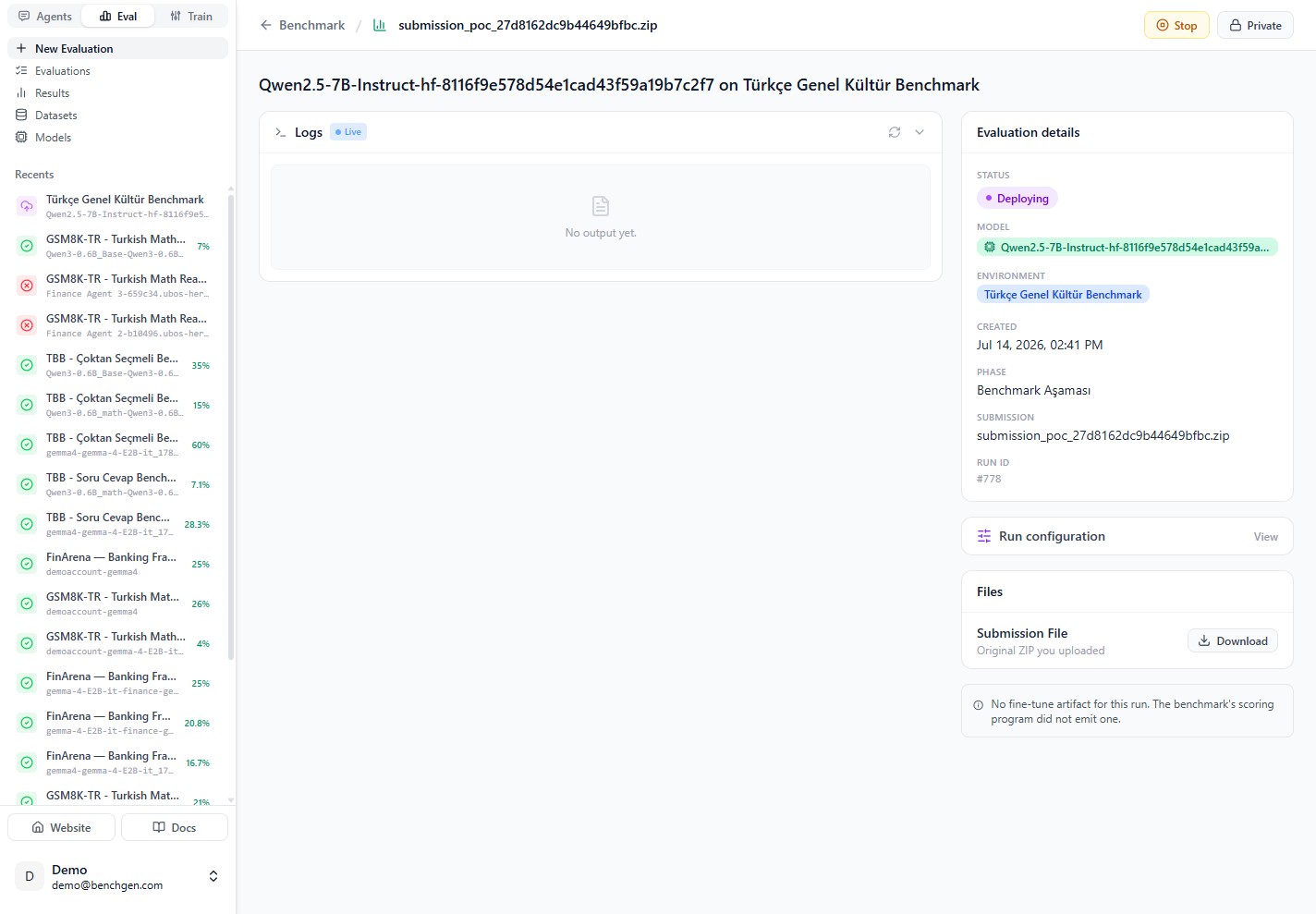Viewport: 1316px width, 914px height.
Task: Click the Results bar chart icon
Action: click(21, 93)
